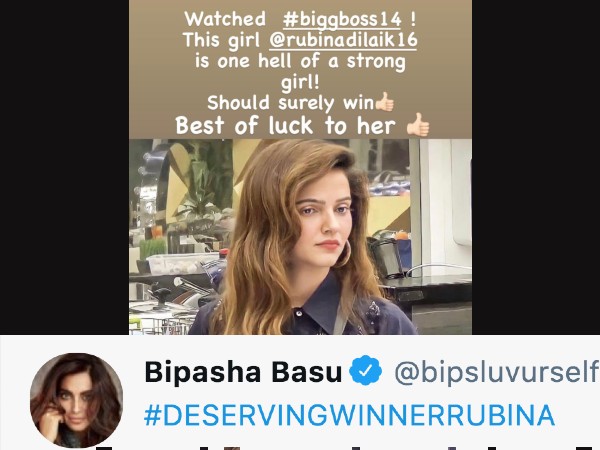Open the #biggboss14 hashtag in the story
This screenshot has width=600, height=450.
click(x=342, y=19)
